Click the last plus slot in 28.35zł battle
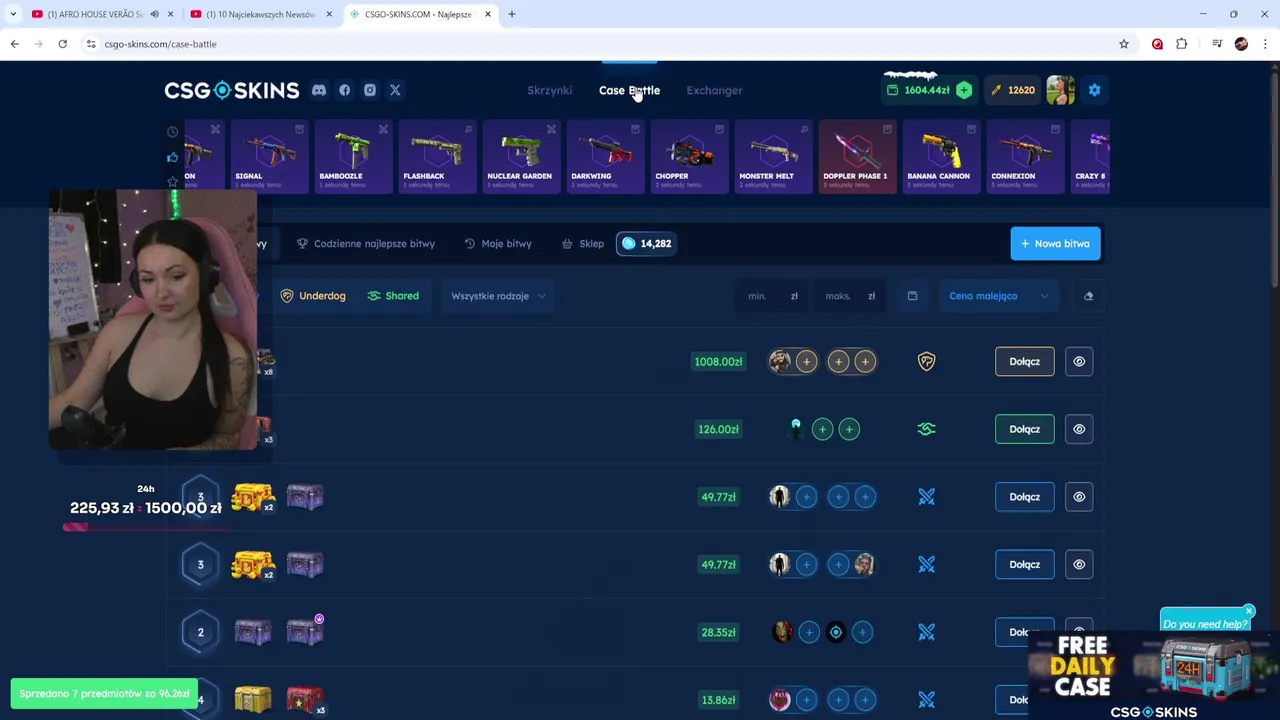Image resolution: width=1280 pixels, height=720 pixels. coord(863,632)
